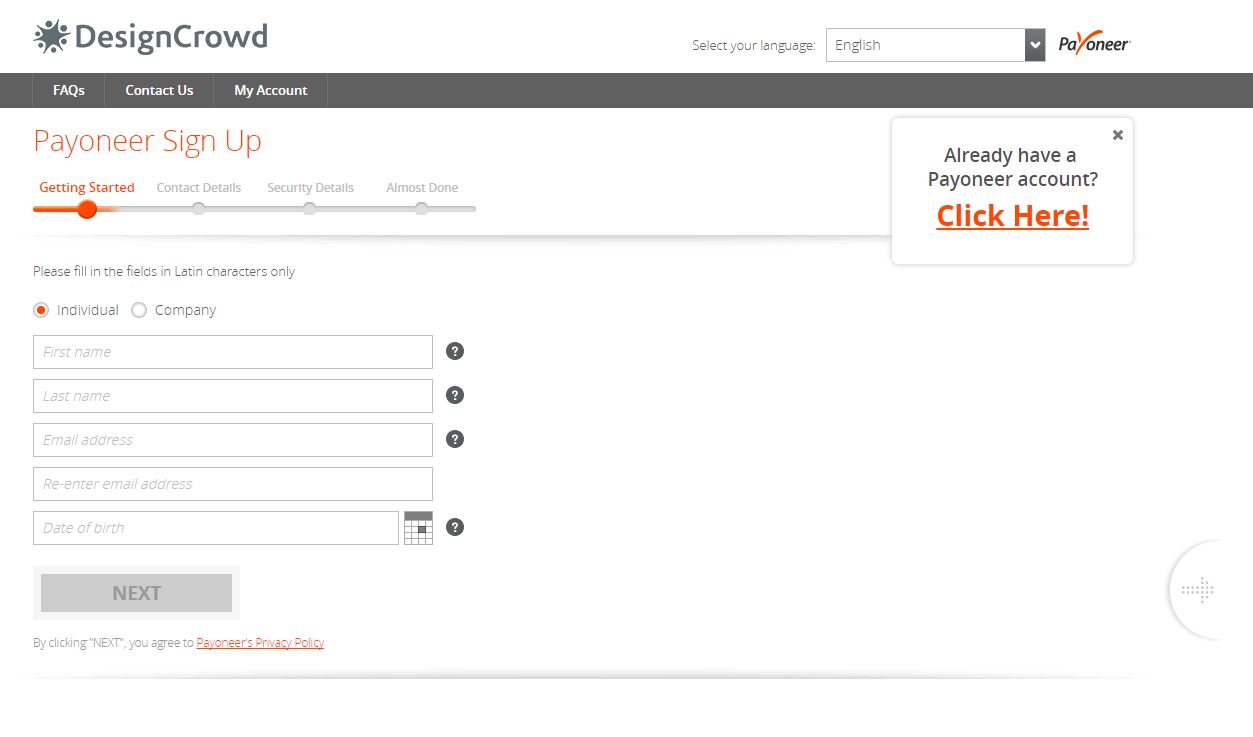Click the DesignCrowd logo
This screenshot has width=1253, height=737.
click(151, 37)
